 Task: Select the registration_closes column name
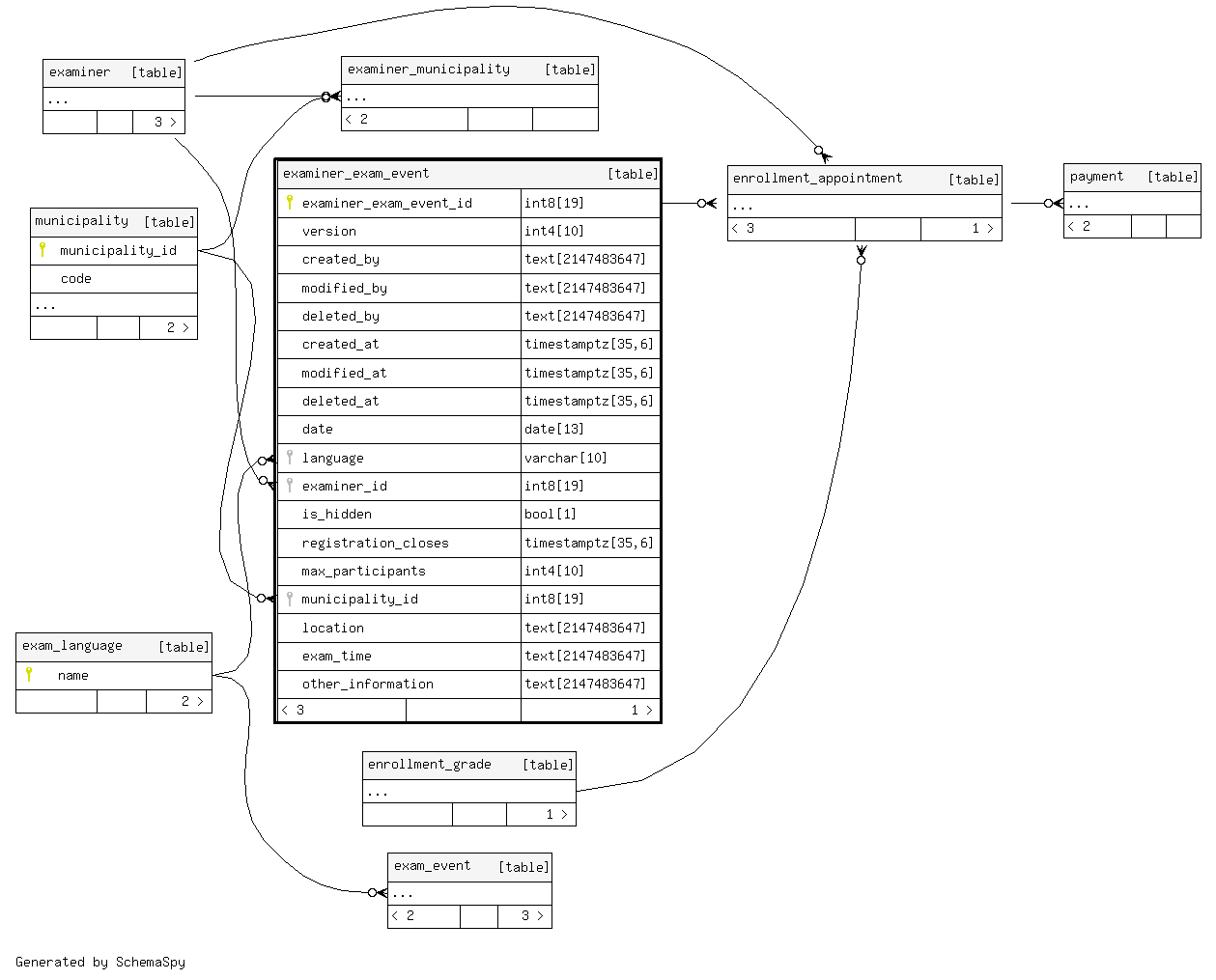[x=375, y=544]
